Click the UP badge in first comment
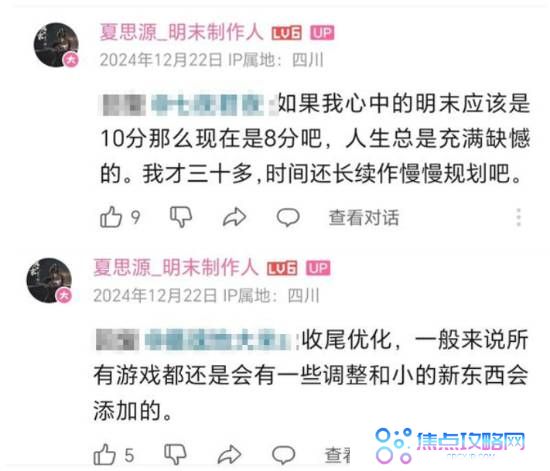Image resolution: width=550 pixels, height=471 pixels. (x=322, y=33)
